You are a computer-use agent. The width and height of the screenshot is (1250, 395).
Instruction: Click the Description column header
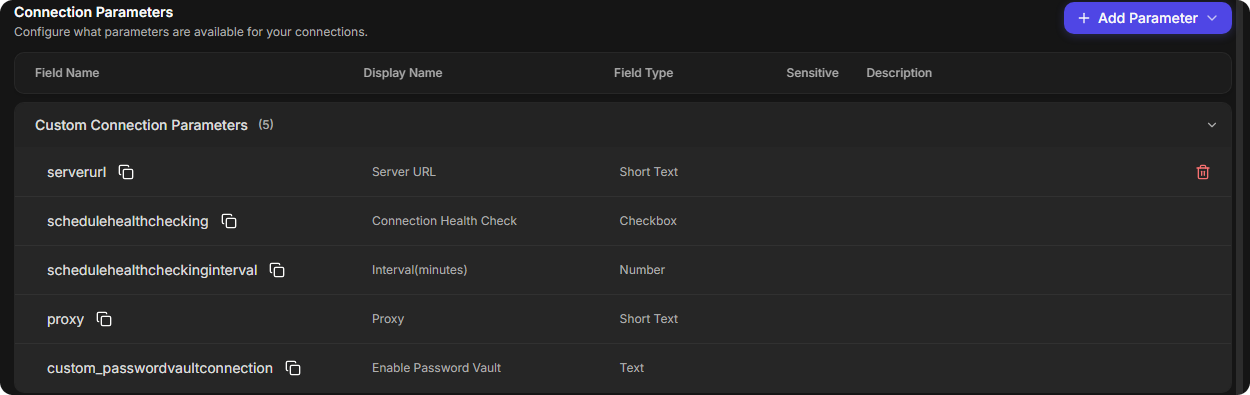[899, 73]
